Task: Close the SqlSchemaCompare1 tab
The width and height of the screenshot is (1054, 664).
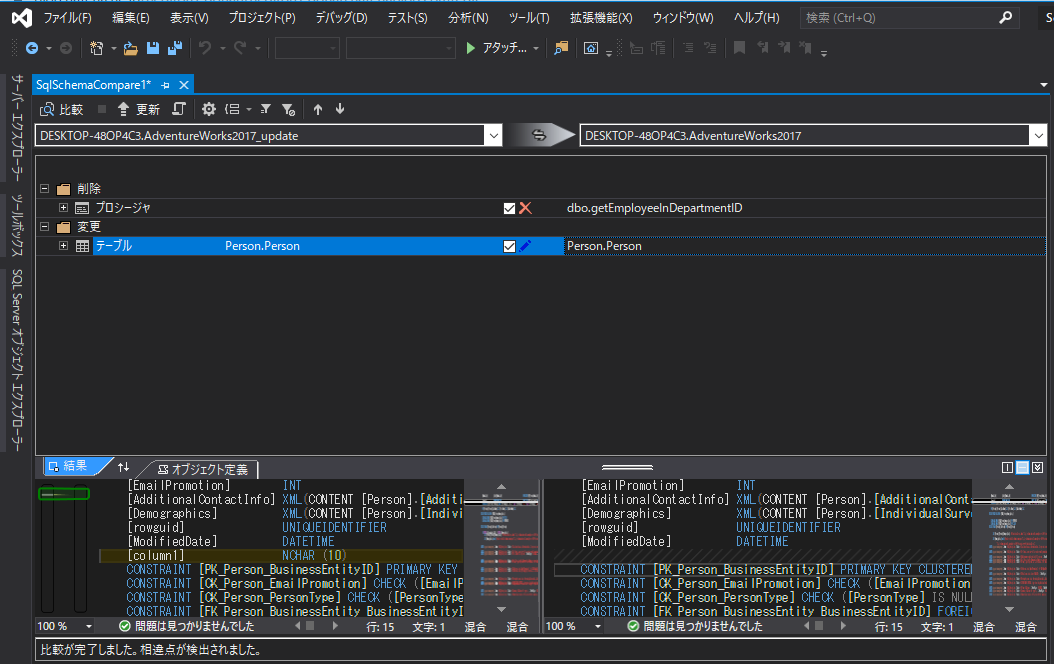Action: tap(184, 85)
